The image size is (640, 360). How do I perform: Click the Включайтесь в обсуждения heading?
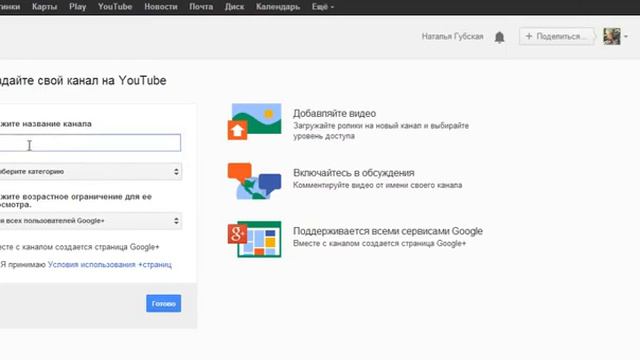pos(353,173)
